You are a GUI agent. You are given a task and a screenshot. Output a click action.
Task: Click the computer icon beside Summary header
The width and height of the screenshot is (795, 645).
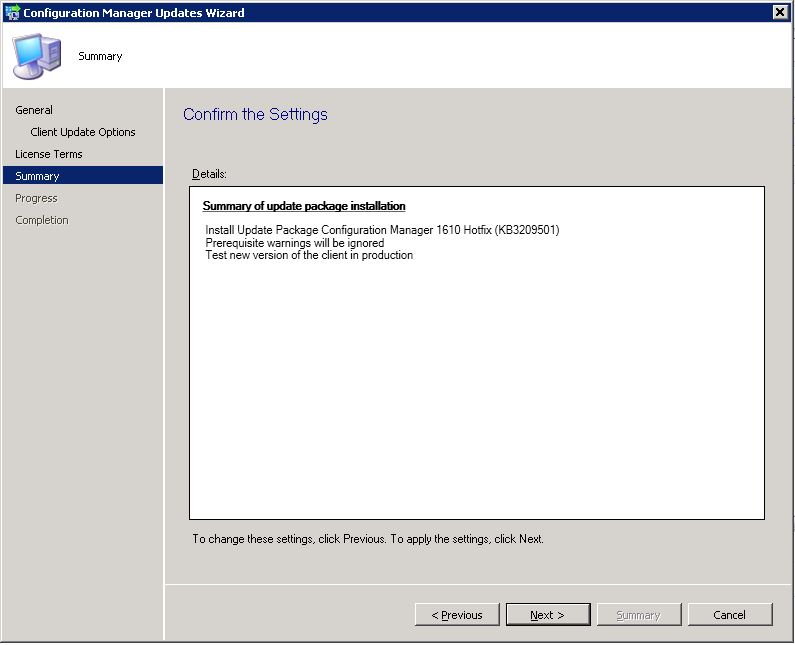pos(37,56)
